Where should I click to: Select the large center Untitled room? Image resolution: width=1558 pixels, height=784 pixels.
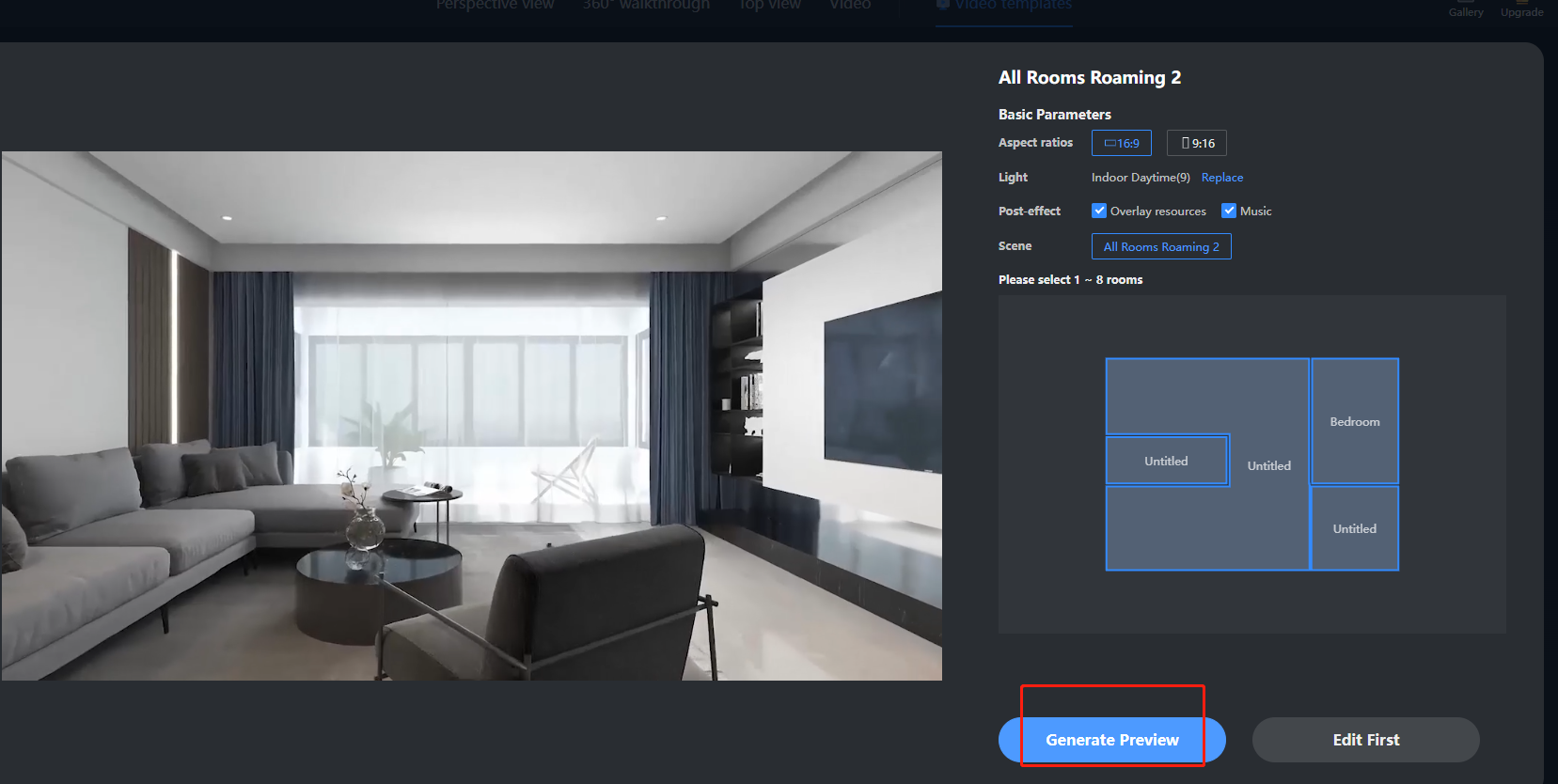tap(1268, 465)
